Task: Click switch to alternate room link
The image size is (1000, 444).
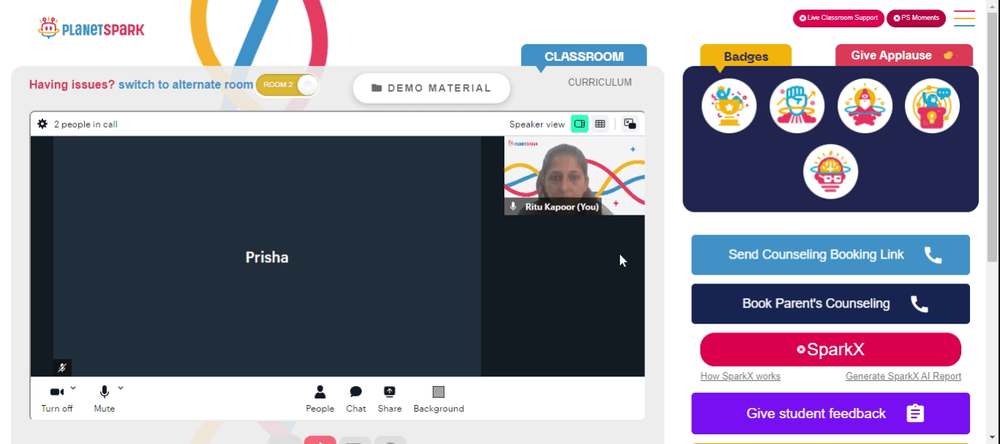Action: click(x=186, y=84)
